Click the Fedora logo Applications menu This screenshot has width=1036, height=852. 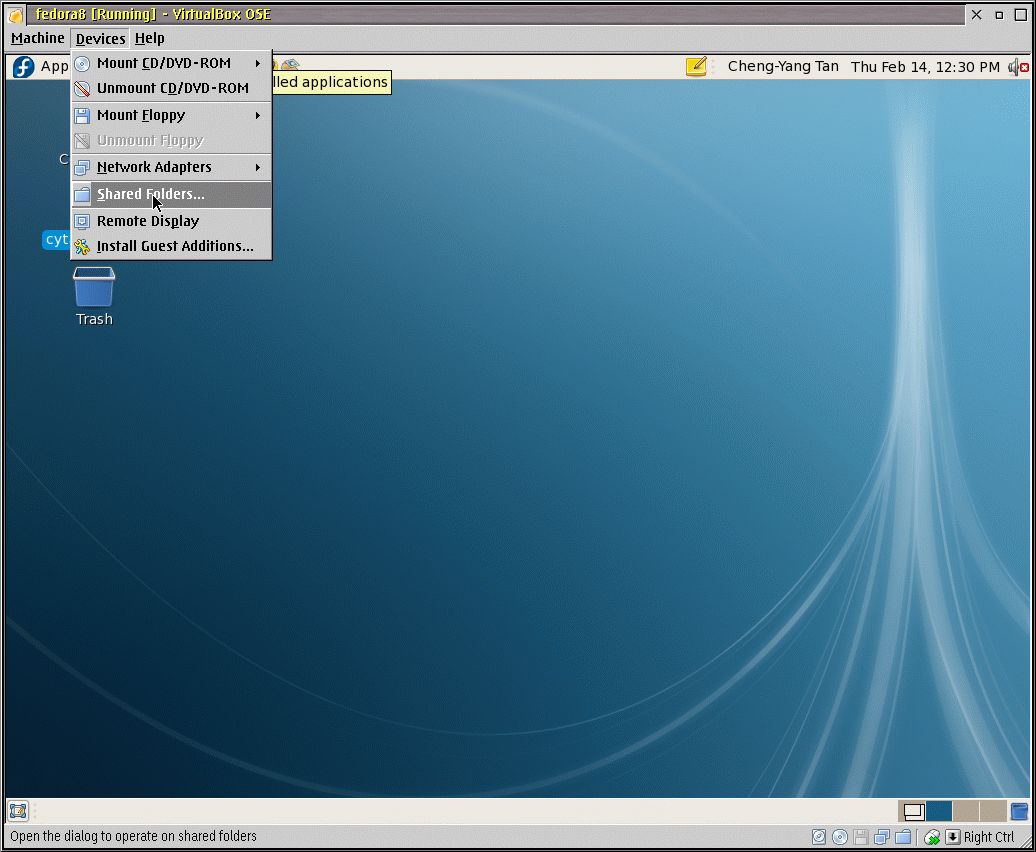(24, 67)
